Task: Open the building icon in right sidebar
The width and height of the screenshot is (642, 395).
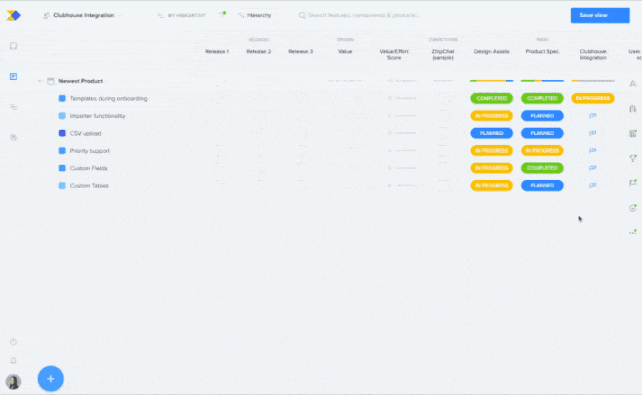Action: [x=633, y=108]
